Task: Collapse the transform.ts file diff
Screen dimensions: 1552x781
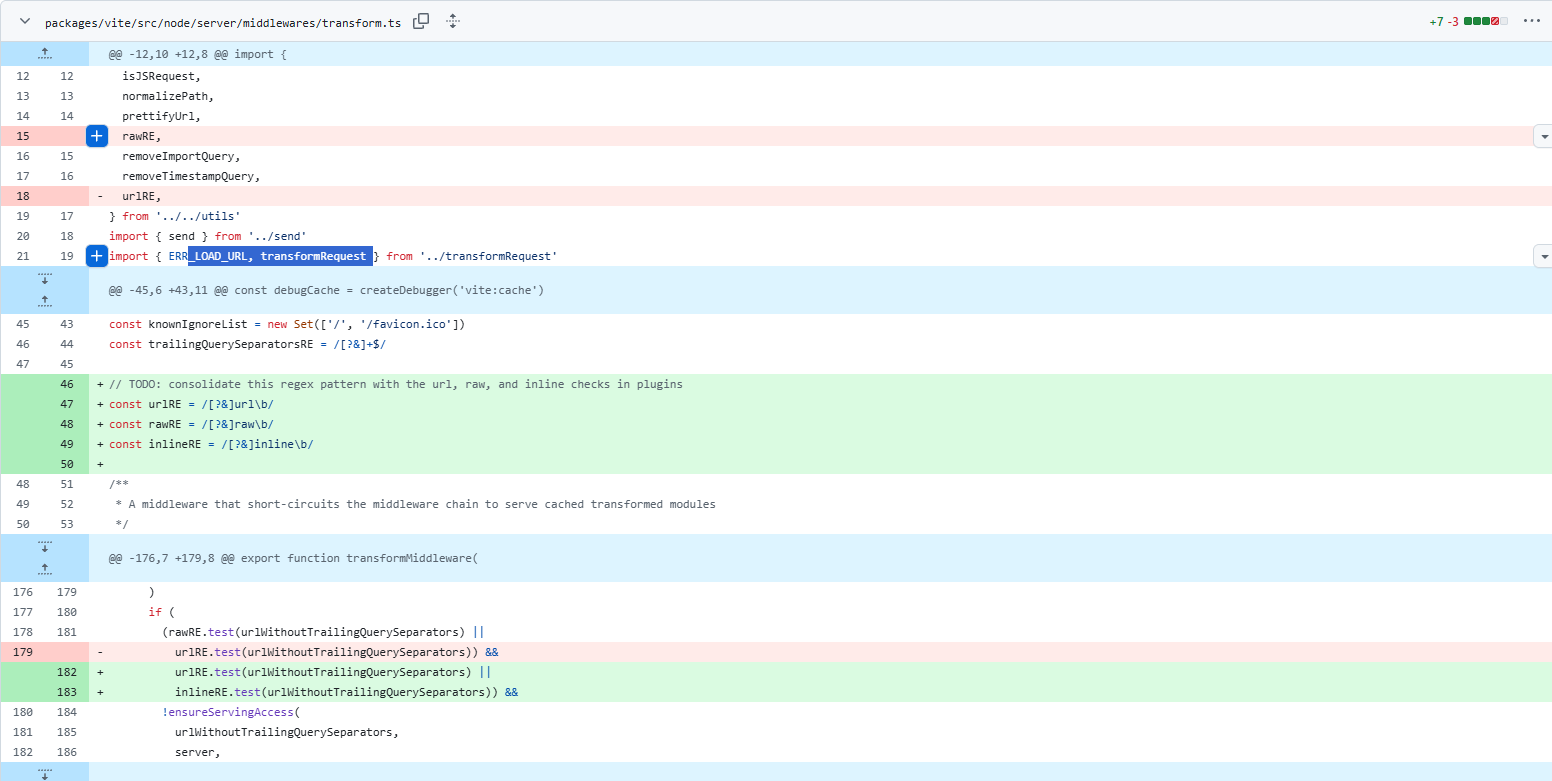Action: (24, 21)
